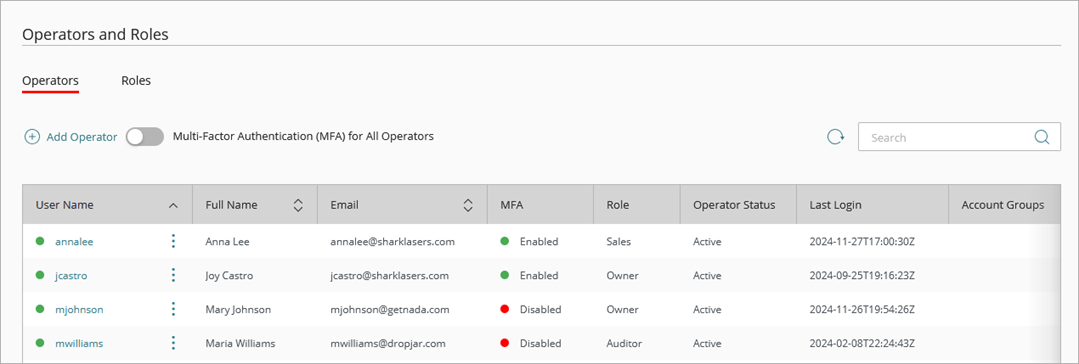Click Anna Lee's green MFA Enabled dot
This screenshot has height=364, width=1079.
505,242
